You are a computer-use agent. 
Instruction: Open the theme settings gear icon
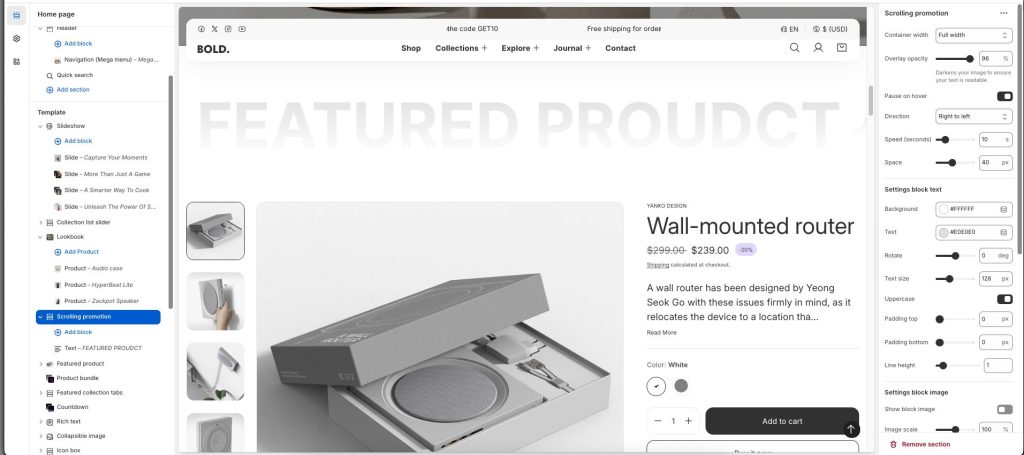(x=16, y=39)
